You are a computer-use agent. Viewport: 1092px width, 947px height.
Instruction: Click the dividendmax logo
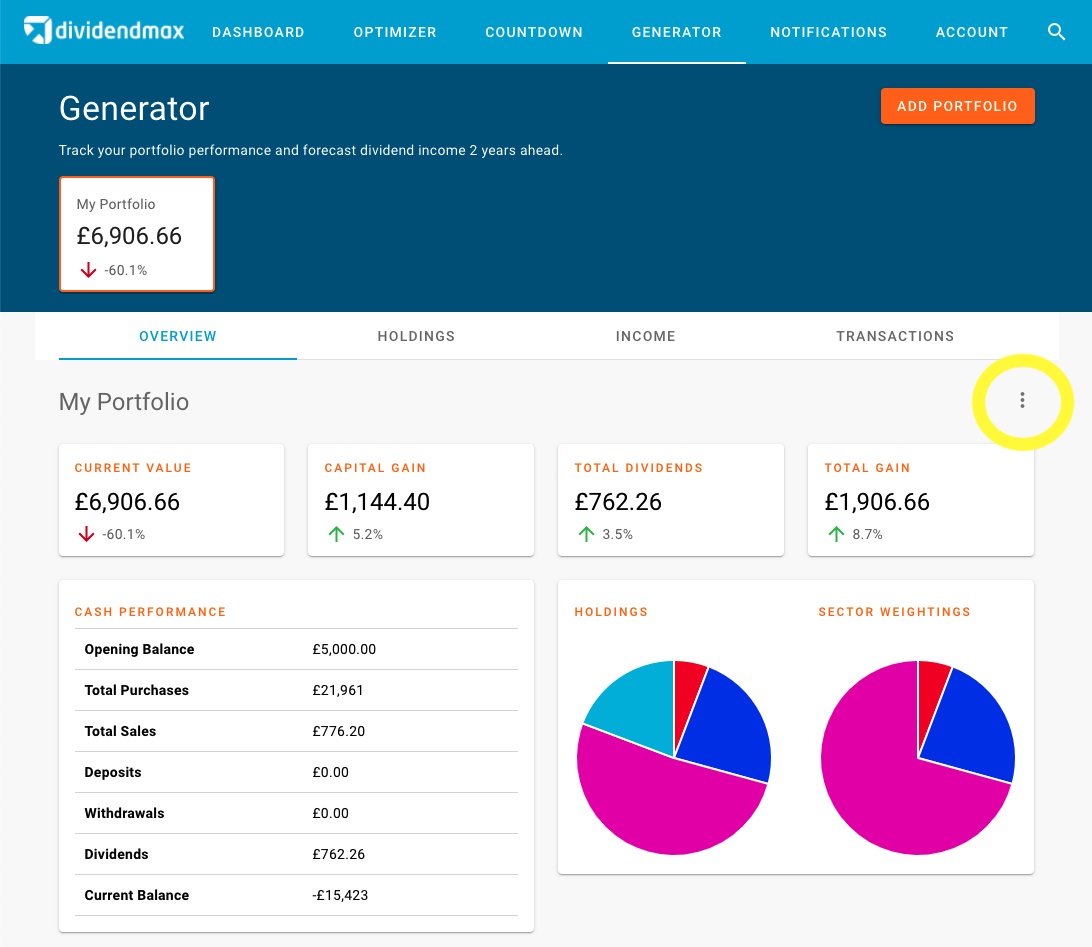click(104, 31)
